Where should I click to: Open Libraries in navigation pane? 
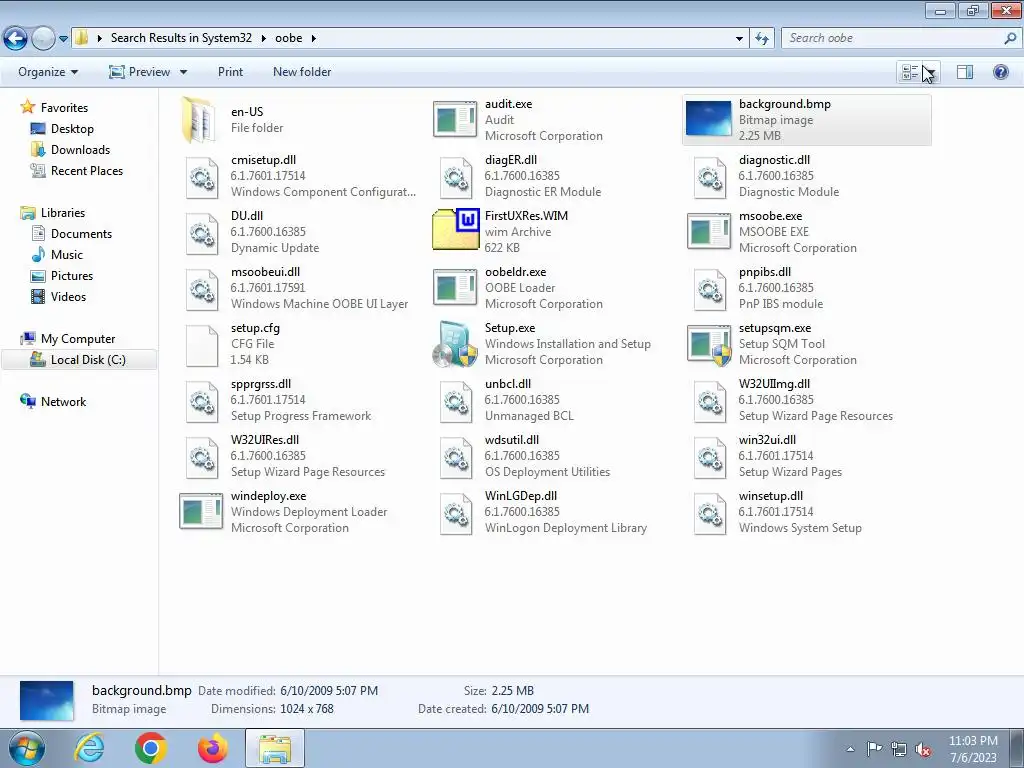coord(63,213)
